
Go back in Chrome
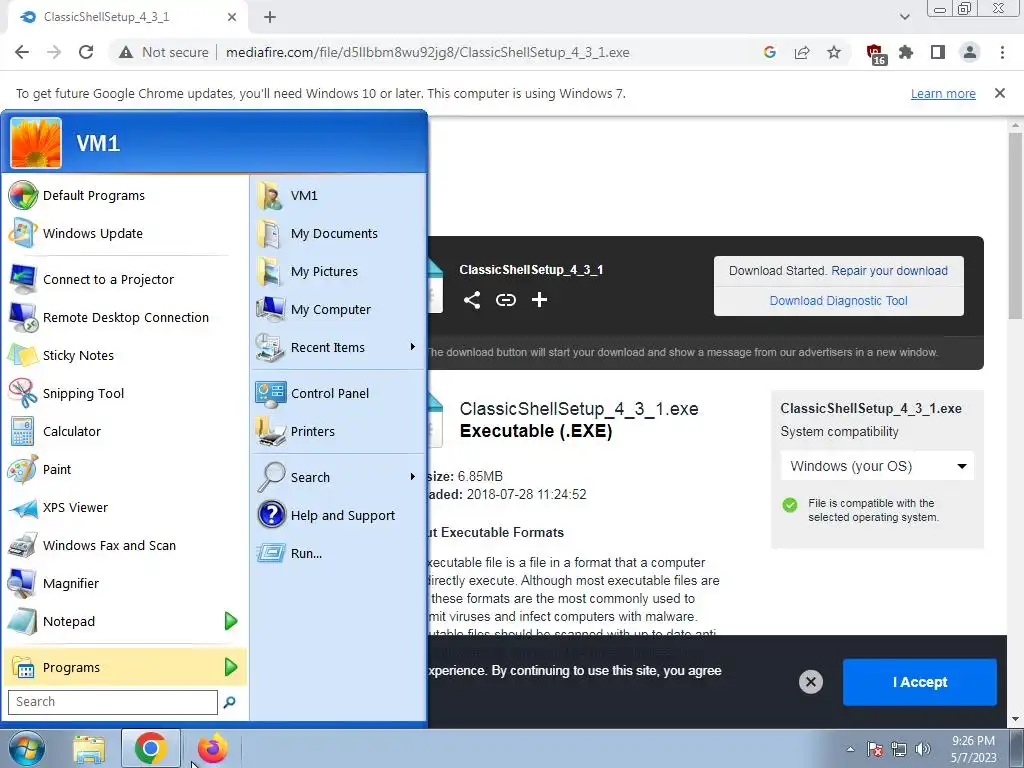(x=22, y=52)
